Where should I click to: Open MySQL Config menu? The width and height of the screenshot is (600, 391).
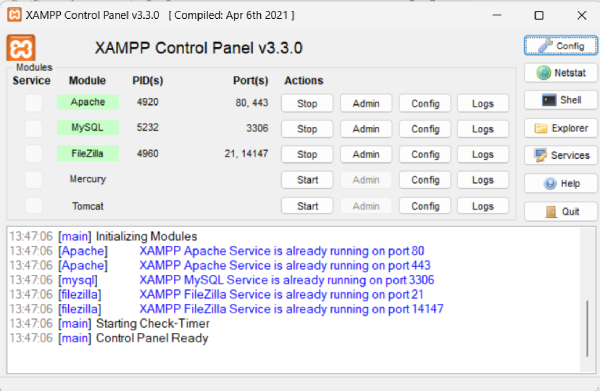(x=425, y=129)
